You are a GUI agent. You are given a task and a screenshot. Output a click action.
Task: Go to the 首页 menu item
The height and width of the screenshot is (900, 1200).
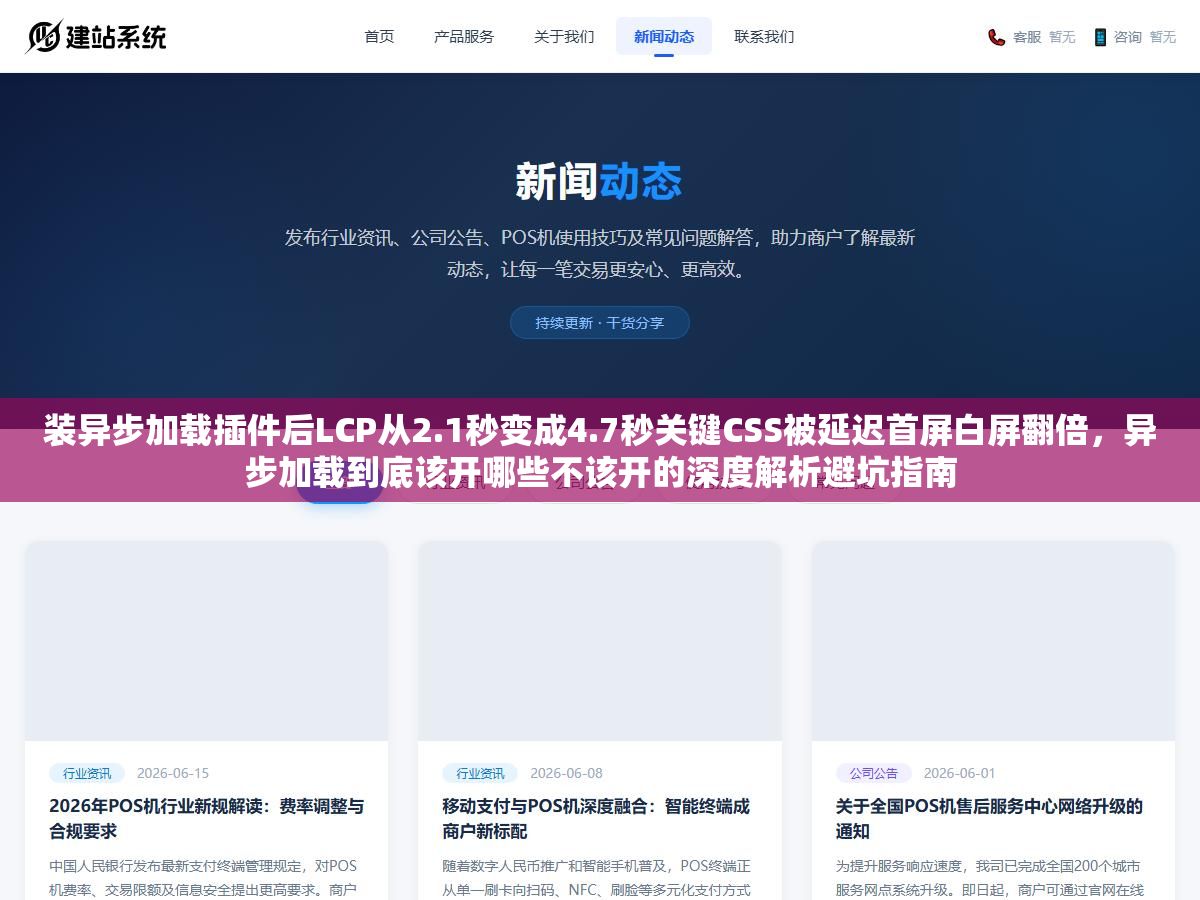click(379, 36)
